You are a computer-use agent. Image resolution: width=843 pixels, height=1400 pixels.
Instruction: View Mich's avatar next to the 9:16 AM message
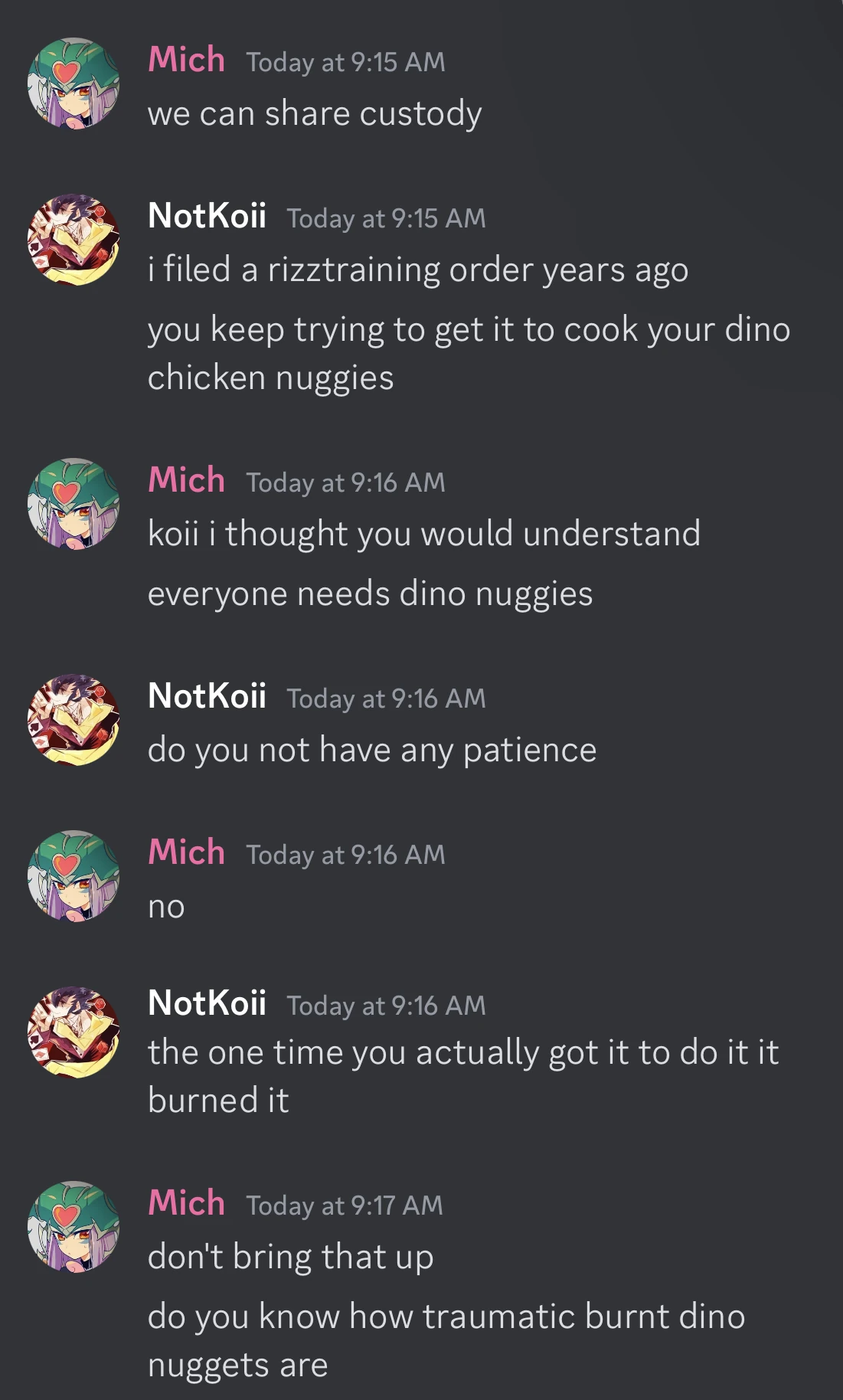point(74,505)
